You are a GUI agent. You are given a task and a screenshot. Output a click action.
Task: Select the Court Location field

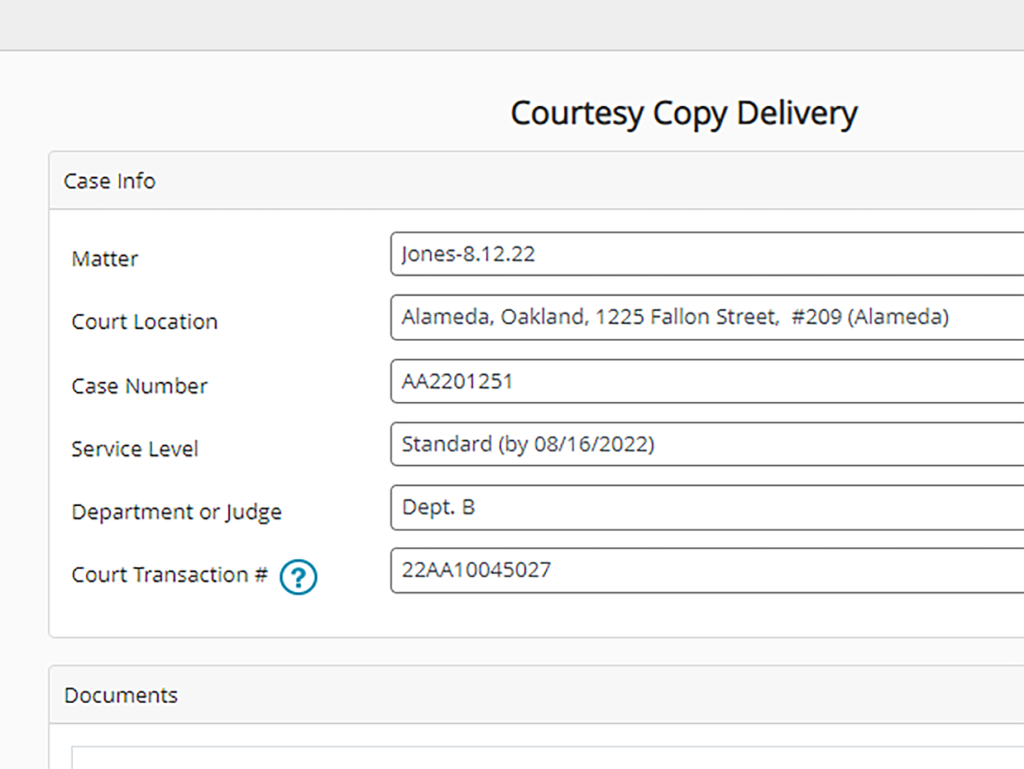[x=700, y=317]
